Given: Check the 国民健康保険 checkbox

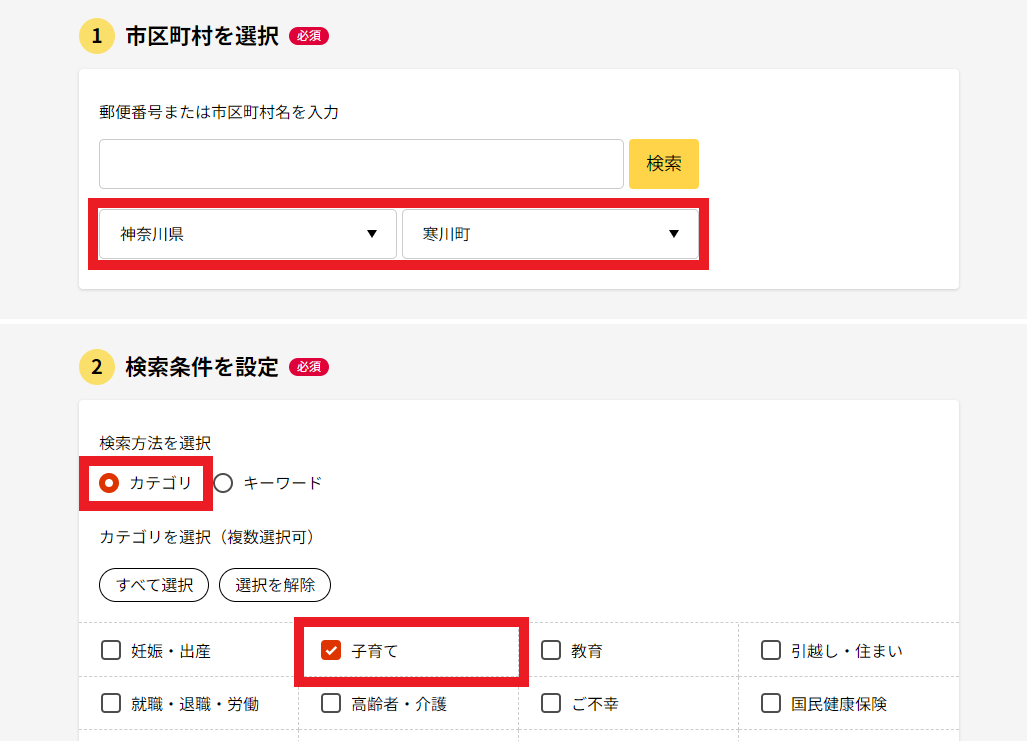Looking at the screenshot, I should (x=771, y=704).
